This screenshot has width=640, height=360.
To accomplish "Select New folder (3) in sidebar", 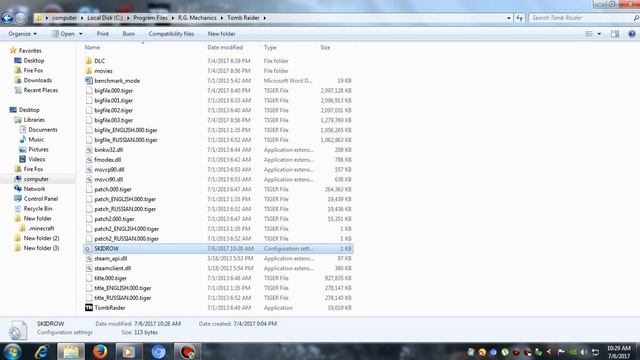I will tap(41, 248).
